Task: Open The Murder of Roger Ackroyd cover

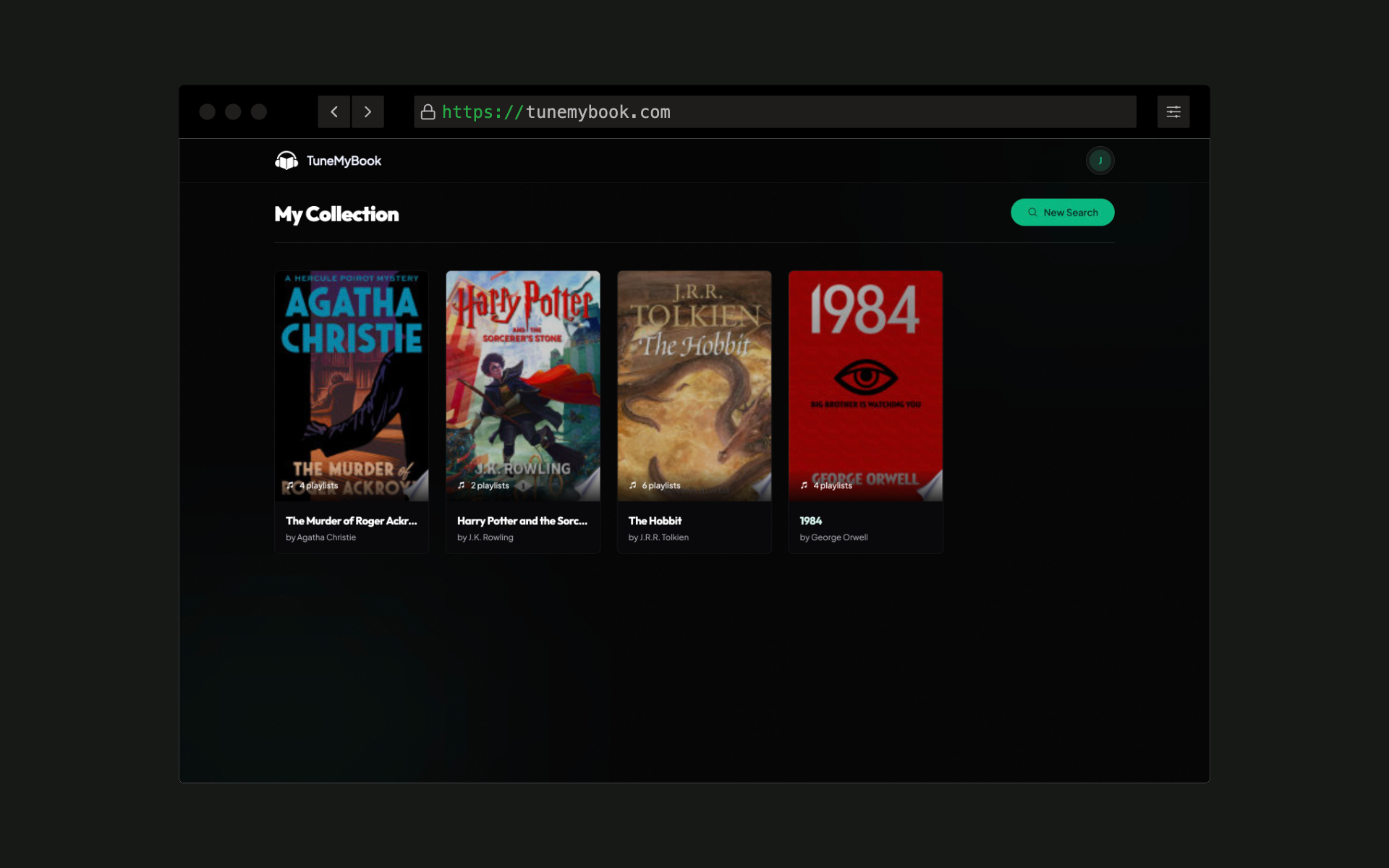Action: coord(352,383)
